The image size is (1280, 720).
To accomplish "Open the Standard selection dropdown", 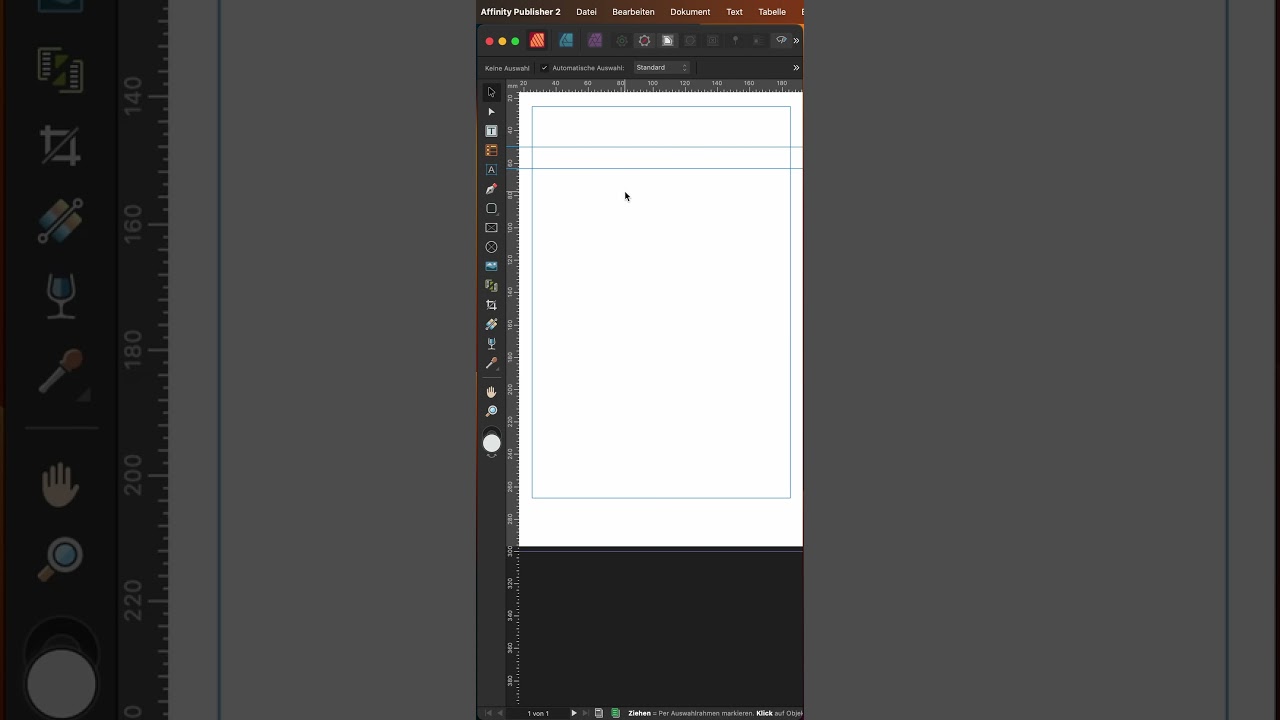I will [662, 68].
